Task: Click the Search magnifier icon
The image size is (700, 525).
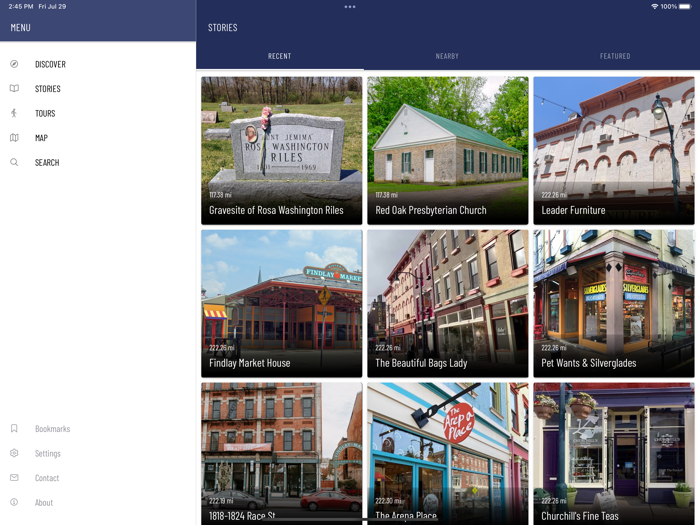Action: 14,162
